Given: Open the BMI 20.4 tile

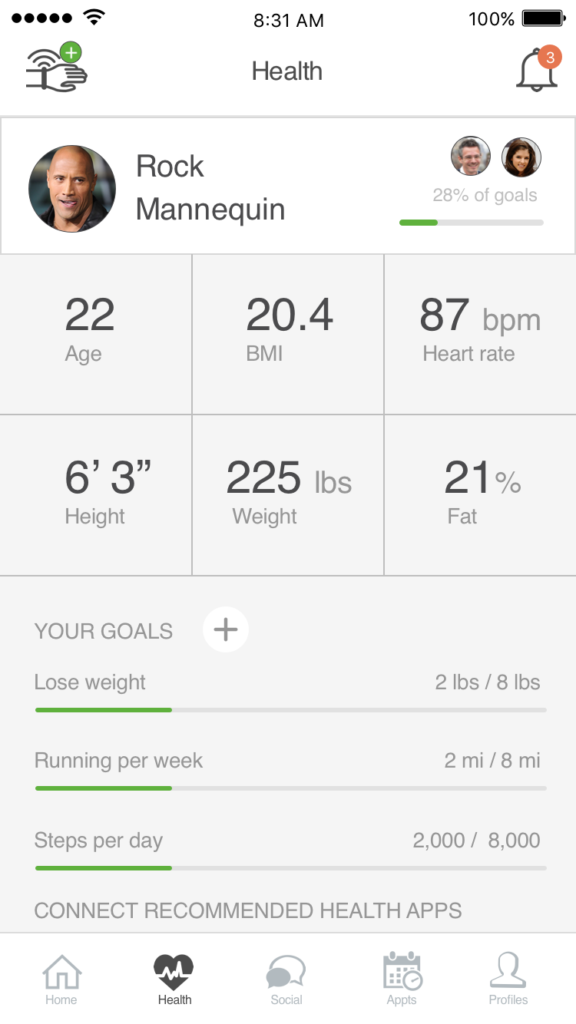Looking at the screenshot, I should coord(288,334).
